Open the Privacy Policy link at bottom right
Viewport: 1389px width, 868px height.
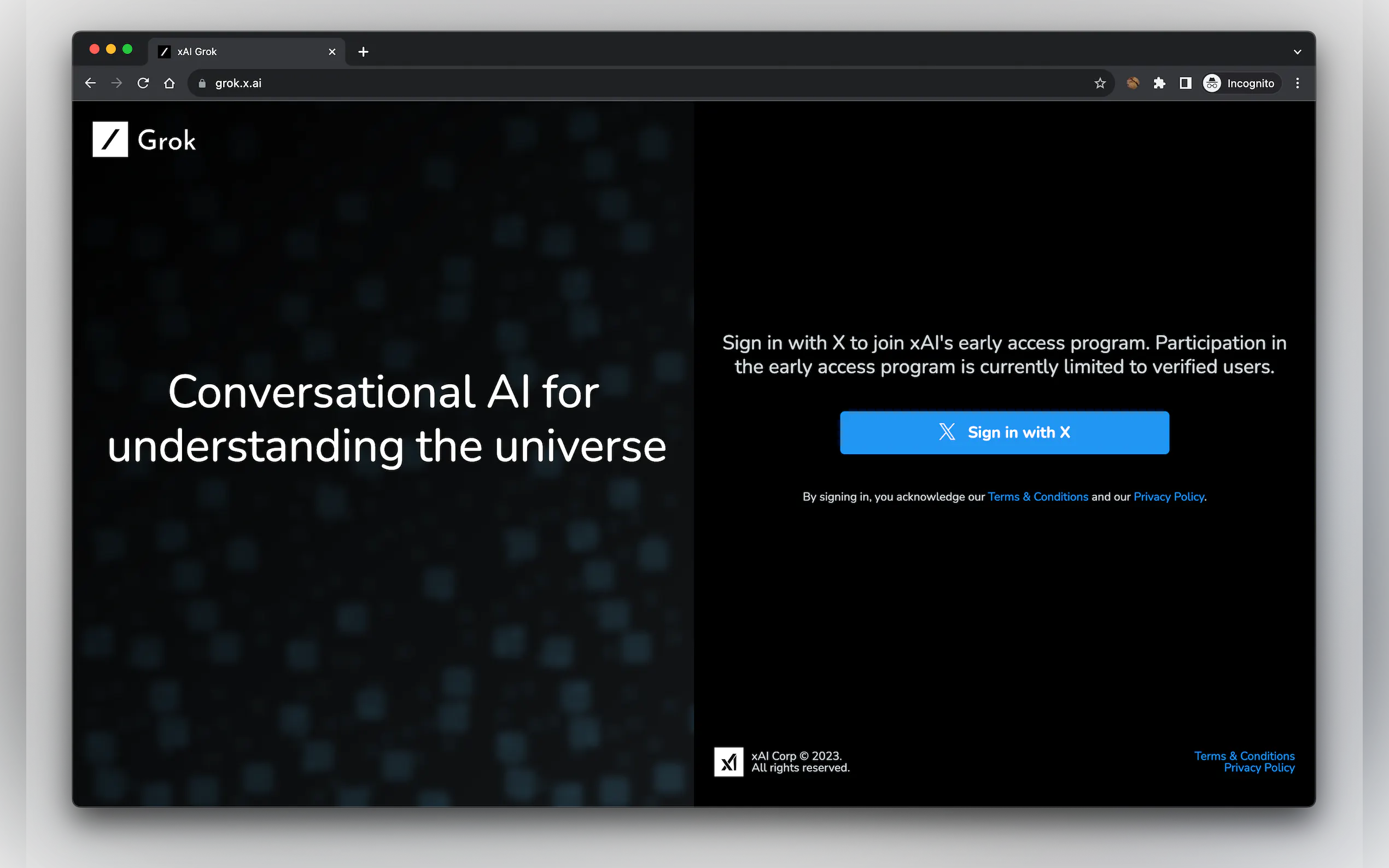pyautogui.click(x=1260, y=767)
